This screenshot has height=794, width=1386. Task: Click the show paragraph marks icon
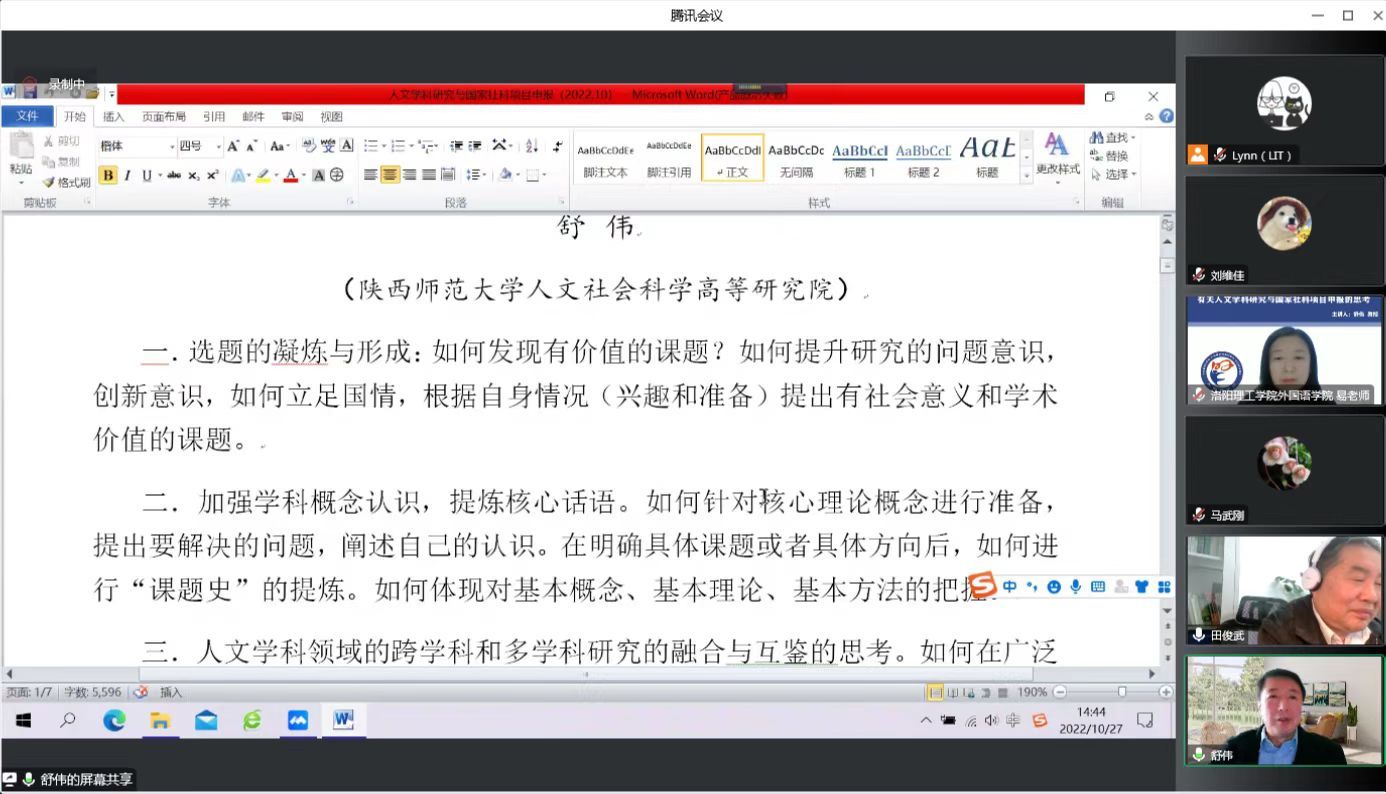(x=557, y=146)
